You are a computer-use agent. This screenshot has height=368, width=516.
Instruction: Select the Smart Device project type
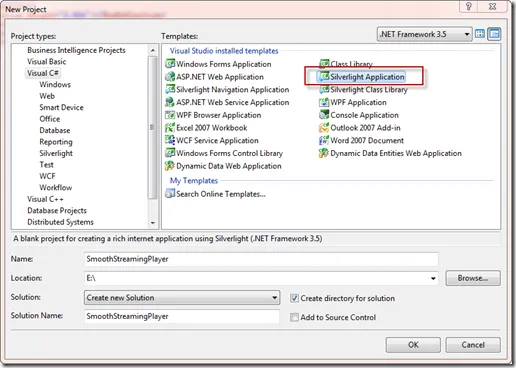coord(61,107)
